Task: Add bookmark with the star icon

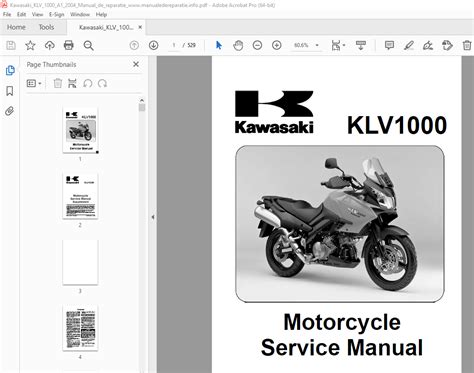Action: click(x=30, y=45)
